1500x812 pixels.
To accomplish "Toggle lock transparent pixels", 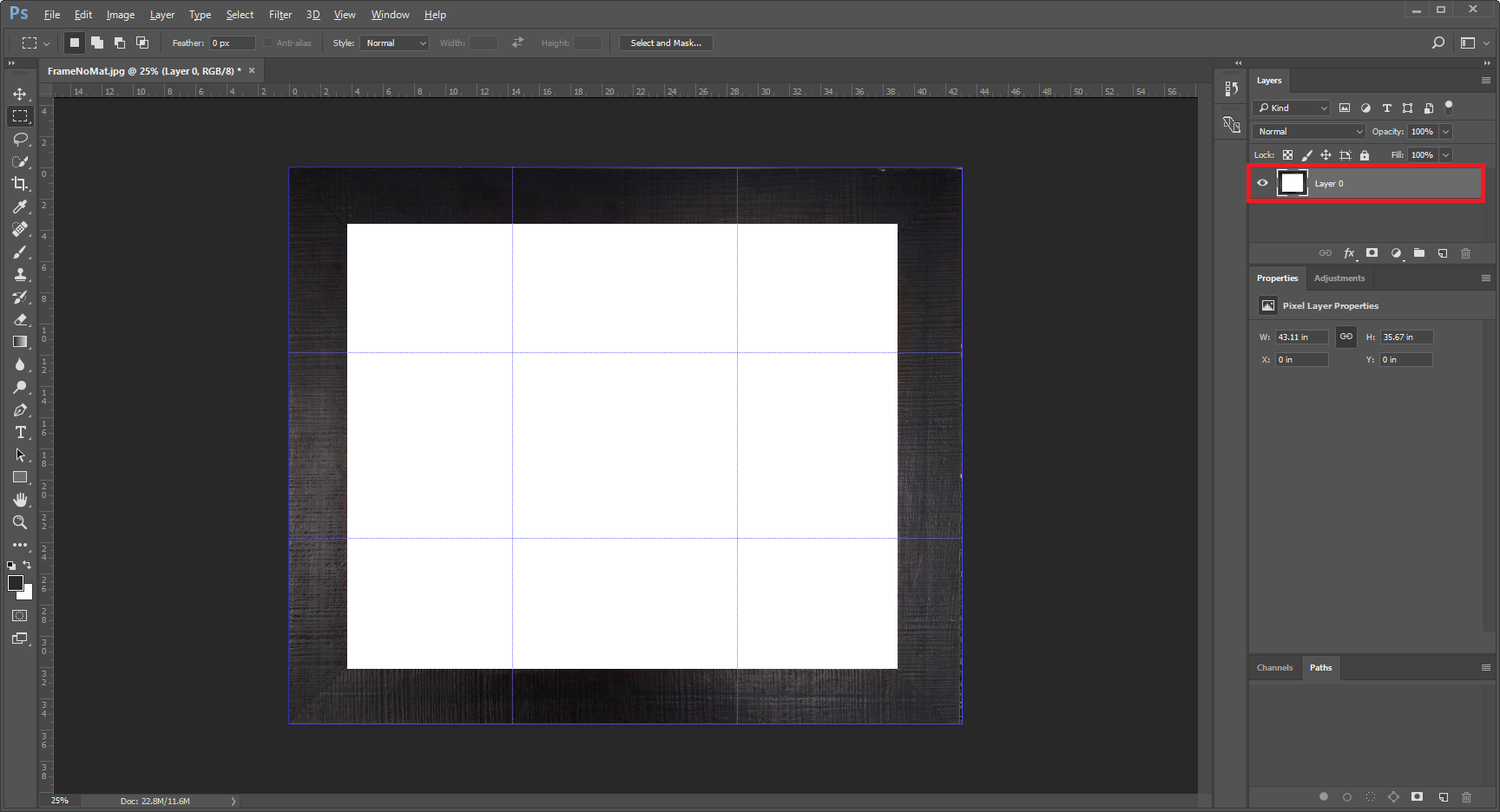I will pyautogui.click(x=1288, y=155).
